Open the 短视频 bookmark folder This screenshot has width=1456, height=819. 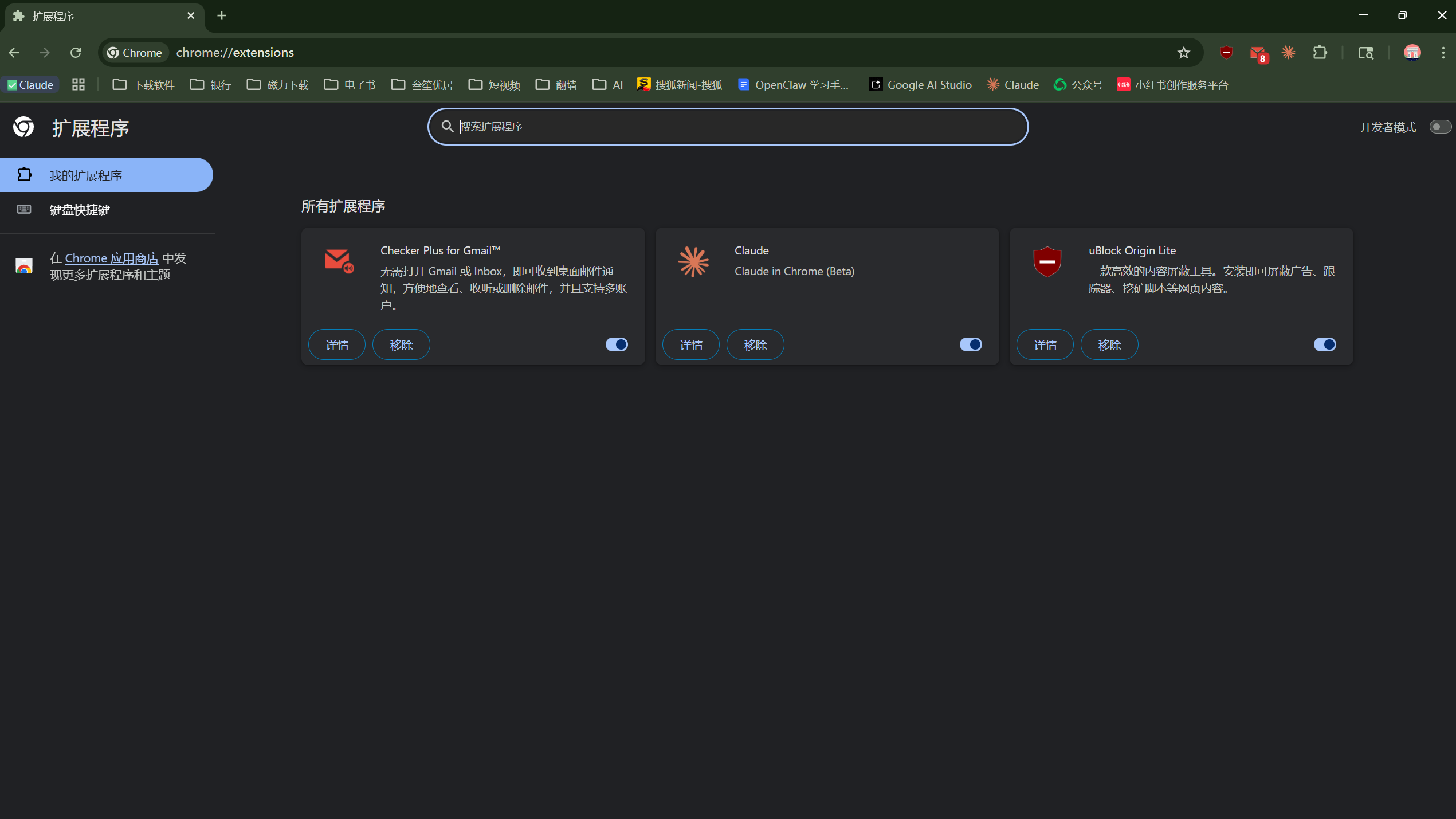(x=494, y=85)
